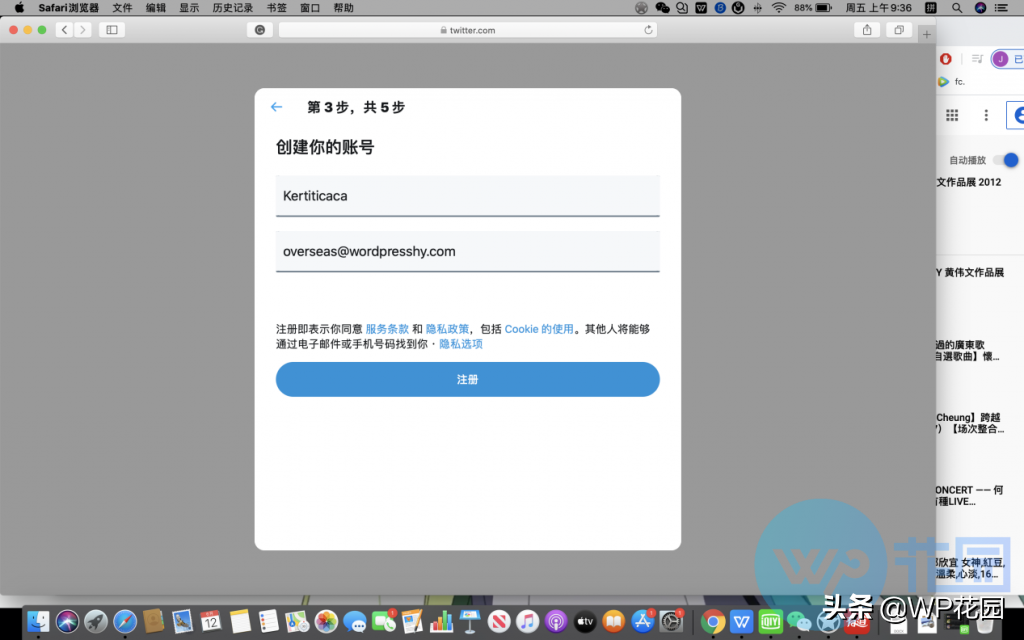The image size is (1024, 640).
Task: Open the fc. bookmark in Chrome window
Action: tap(952, 82)
